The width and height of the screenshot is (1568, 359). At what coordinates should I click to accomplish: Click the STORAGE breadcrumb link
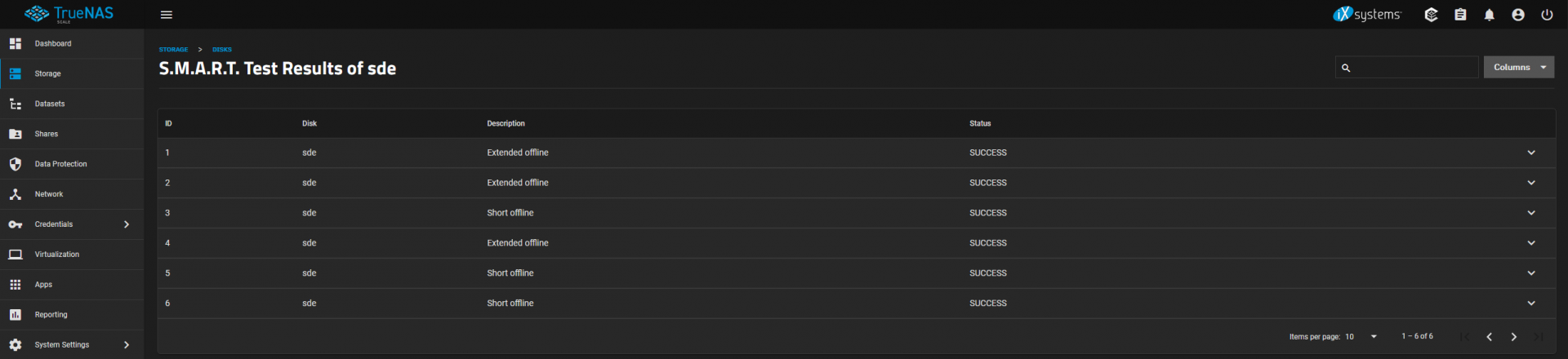173,50
